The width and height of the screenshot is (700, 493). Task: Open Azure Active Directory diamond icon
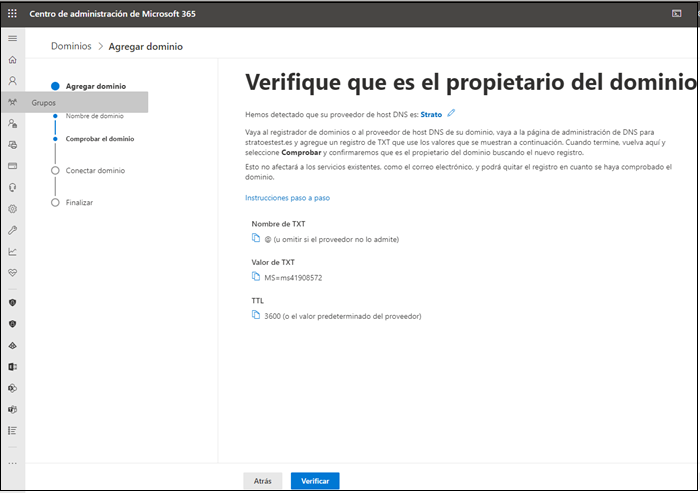pos(12,346)
